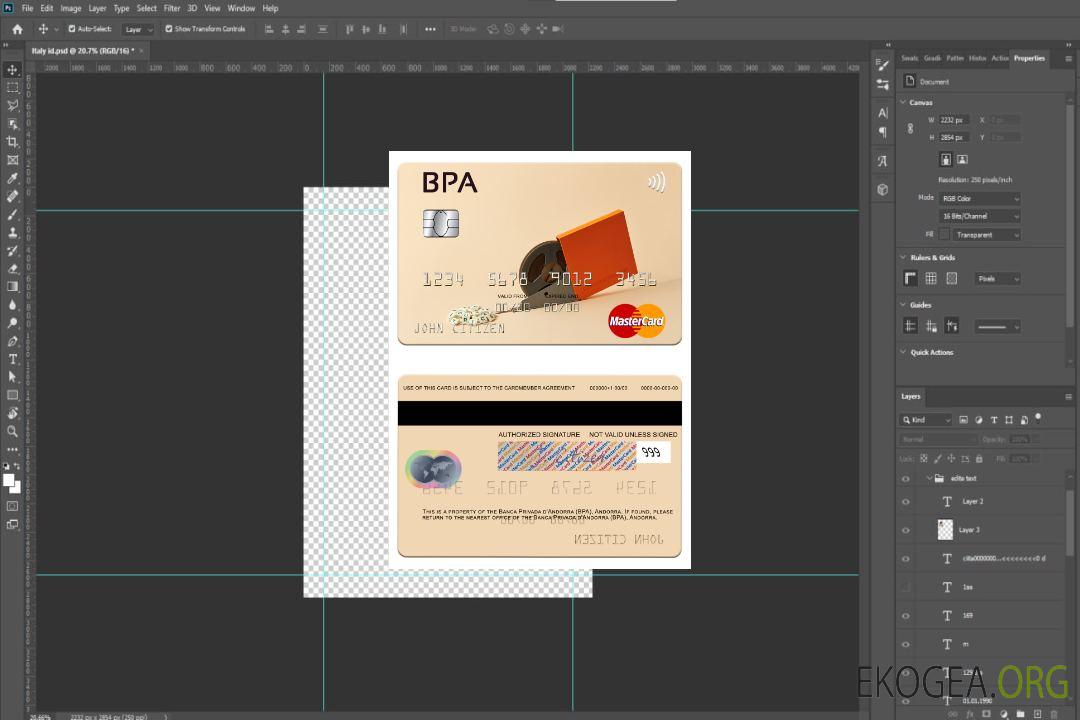Click the canvas height input field
The image size is (1080, 720).
(954, 138)
